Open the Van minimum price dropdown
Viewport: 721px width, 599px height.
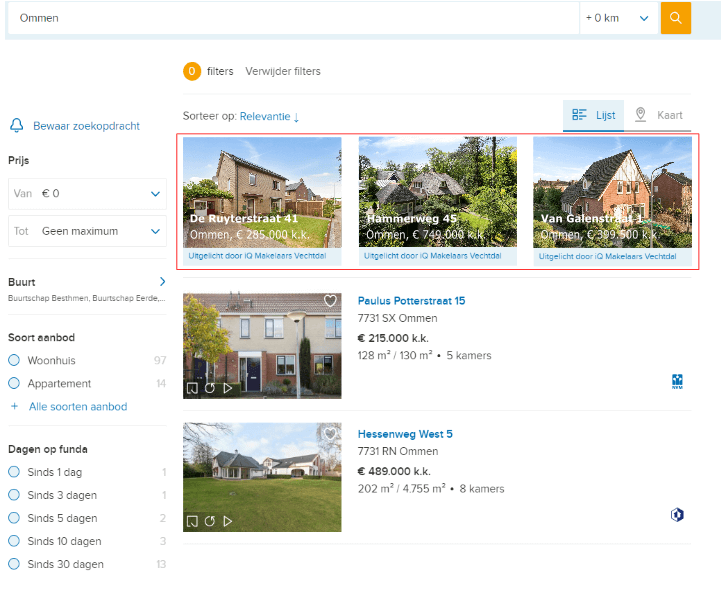click(x=87, y=194)
